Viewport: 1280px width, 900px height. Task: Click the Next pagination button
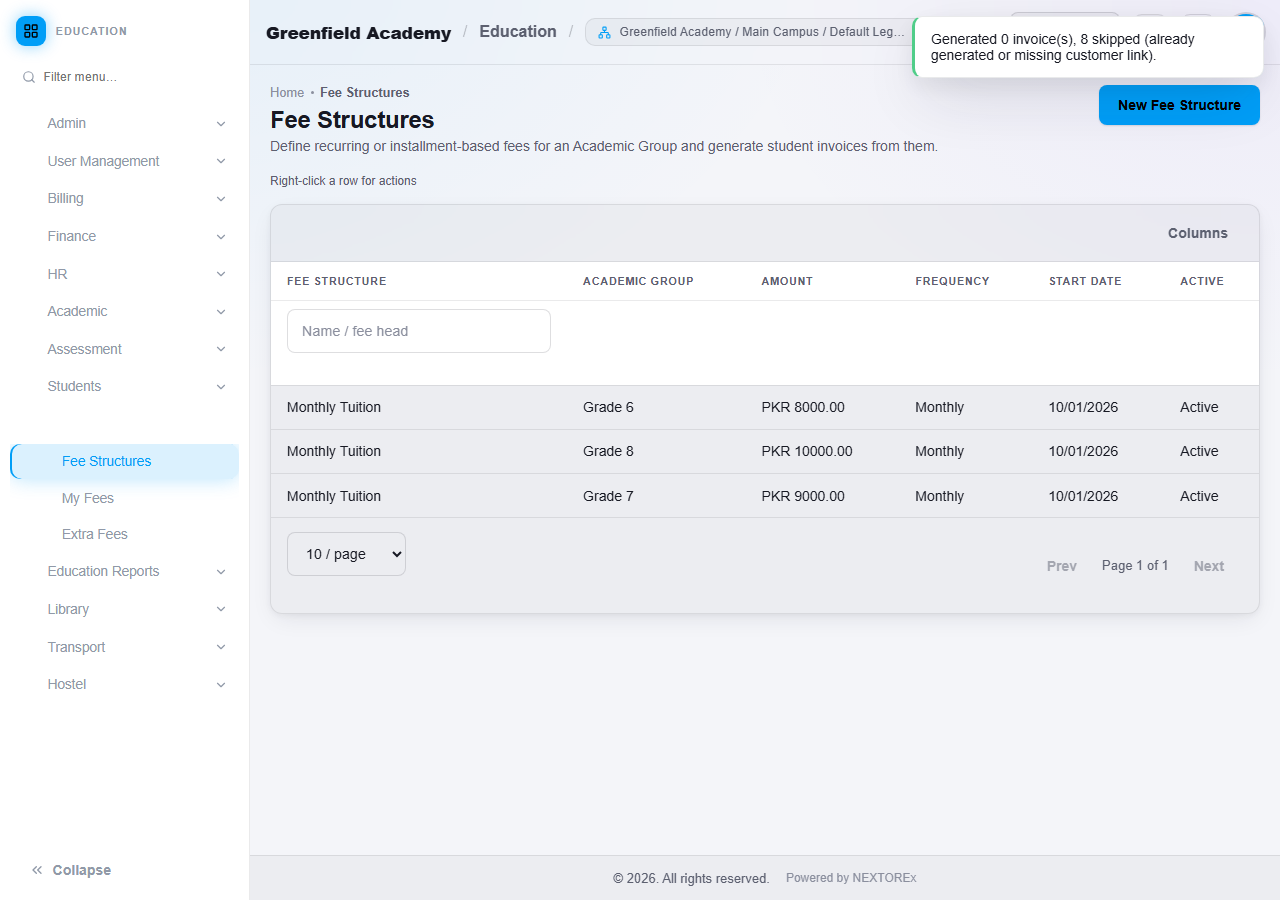[x=1209, y=566]
